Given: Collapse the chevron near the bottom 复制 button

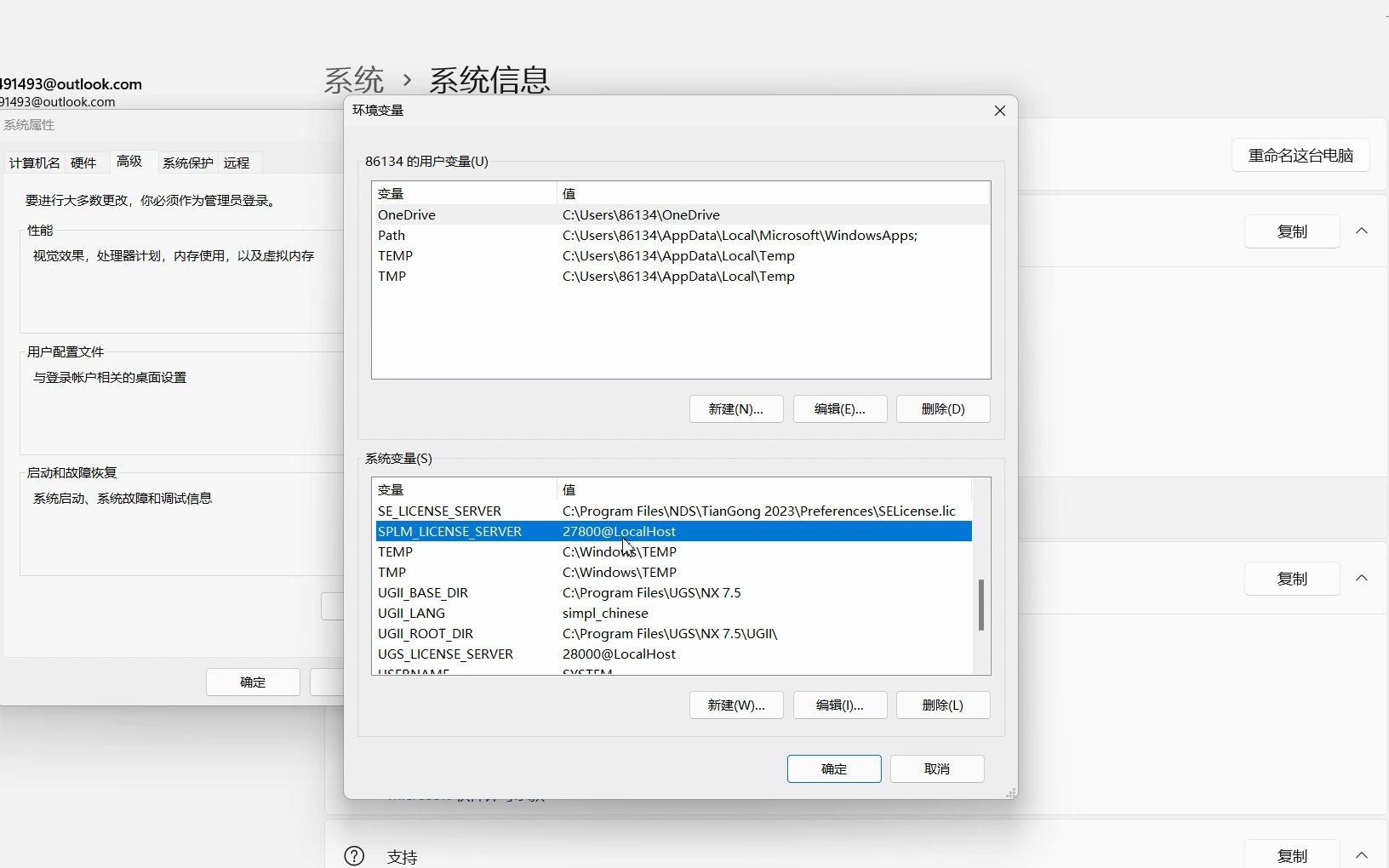Looking at the screenshot, I should tap(1362, 856).
